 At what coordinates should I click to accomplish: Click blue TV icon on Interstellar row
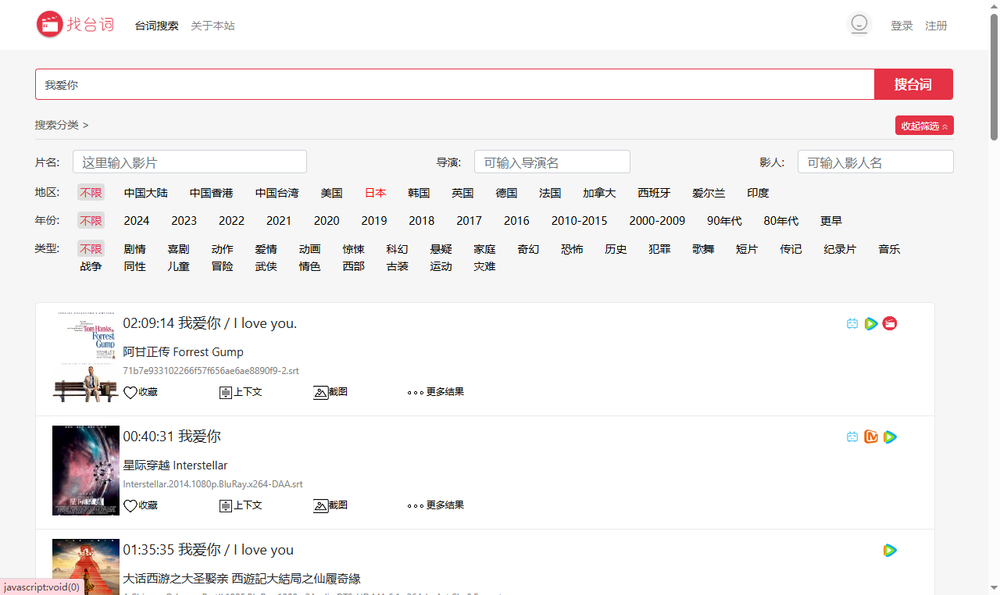851,437
